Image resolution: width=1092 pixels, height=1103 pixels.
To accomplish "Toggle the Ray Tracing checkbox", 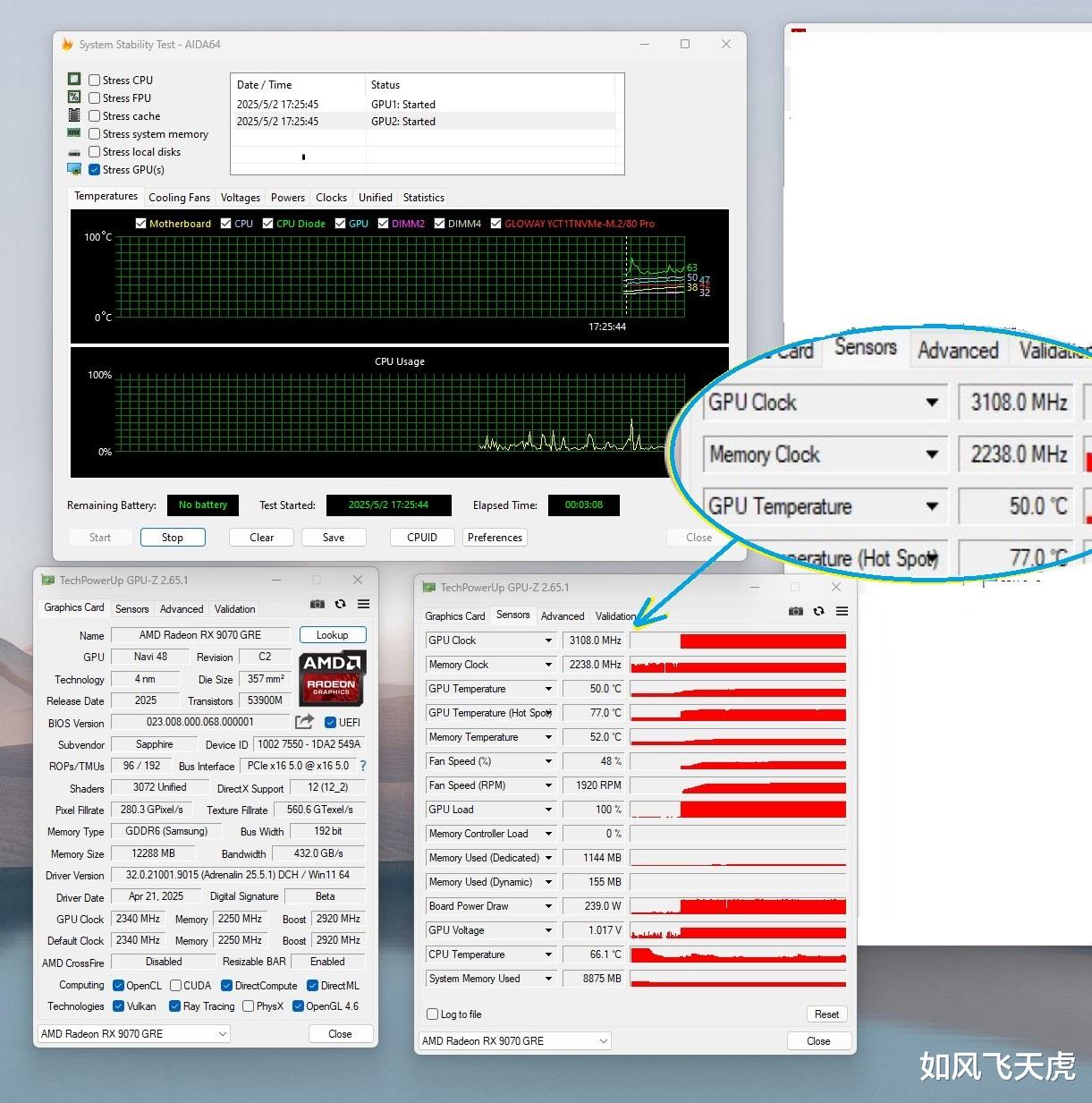I will tap(174, 1006).
